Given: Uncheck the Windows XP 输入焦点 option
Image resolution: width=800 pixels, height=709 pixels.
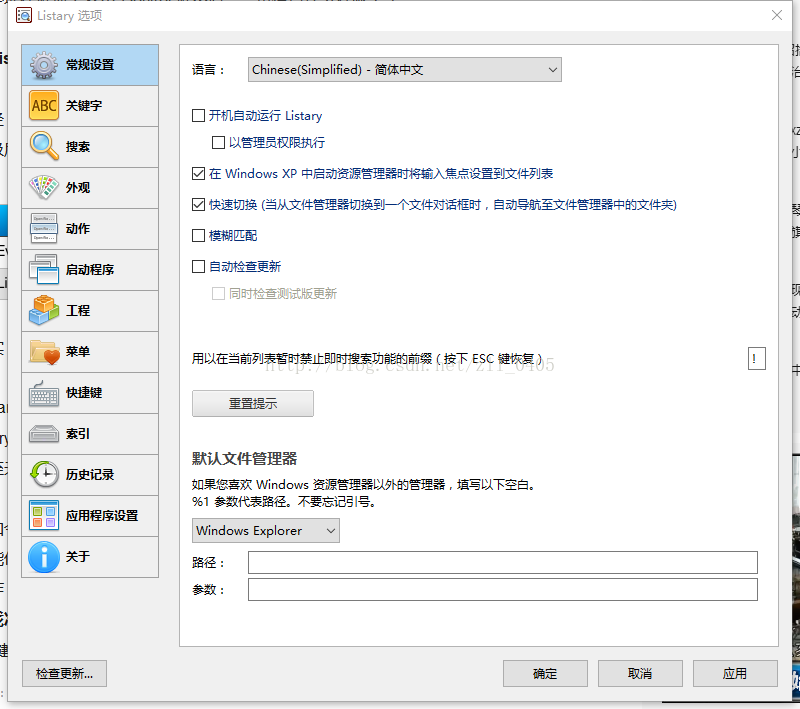Looking at the screenshot, I should (x=198, y=173).
